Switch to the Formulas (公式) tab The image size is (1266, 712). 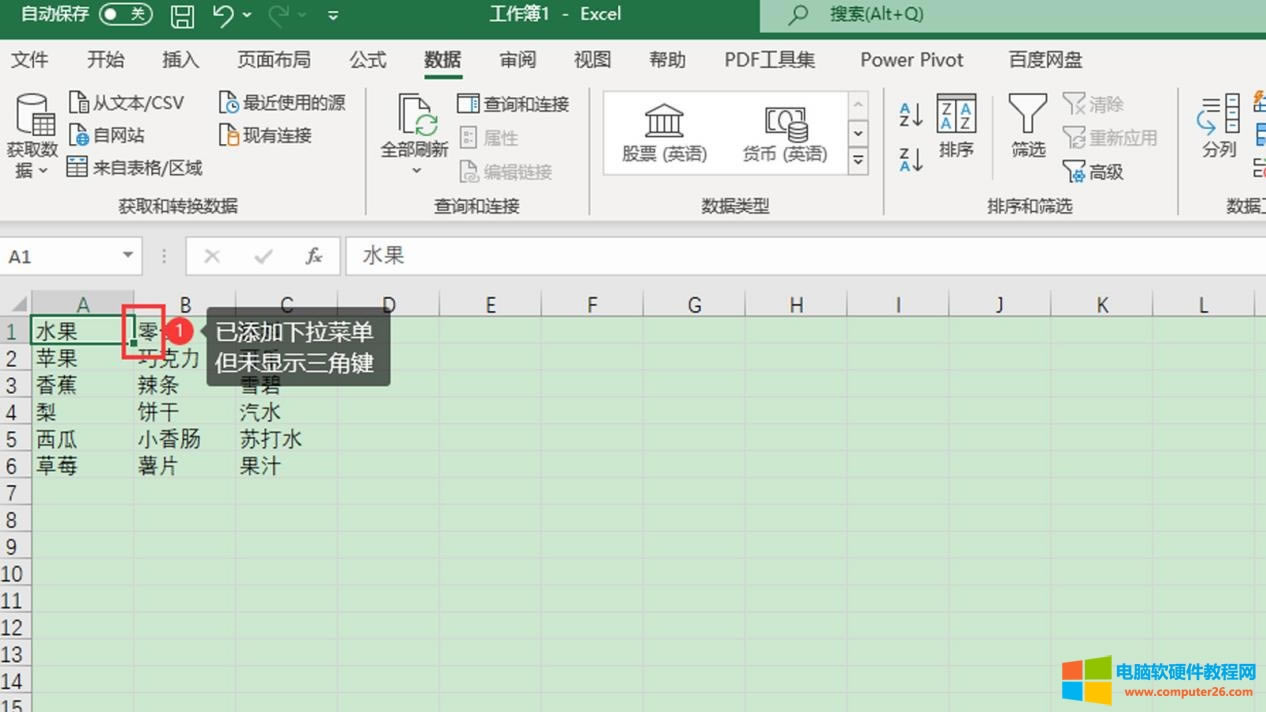(367, 60)
